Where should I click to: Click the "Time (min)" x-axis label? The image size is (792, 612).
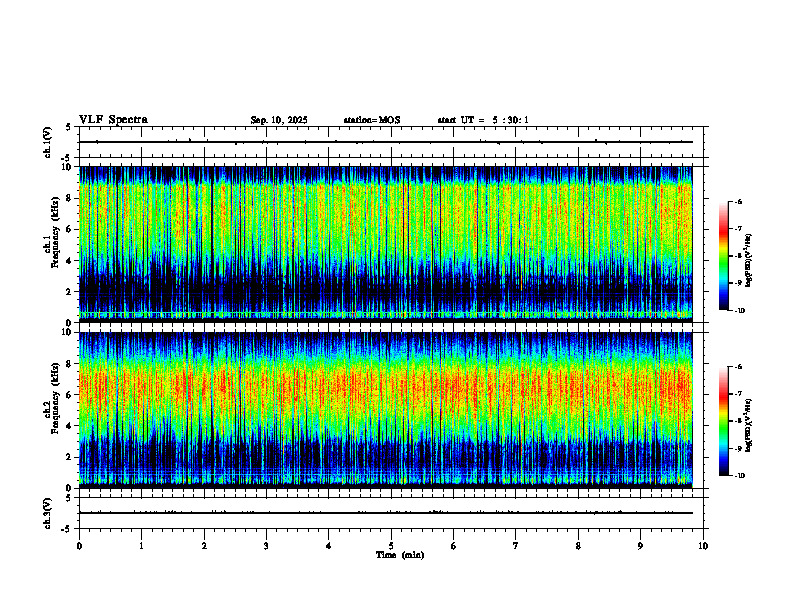(x=400, y=555)
